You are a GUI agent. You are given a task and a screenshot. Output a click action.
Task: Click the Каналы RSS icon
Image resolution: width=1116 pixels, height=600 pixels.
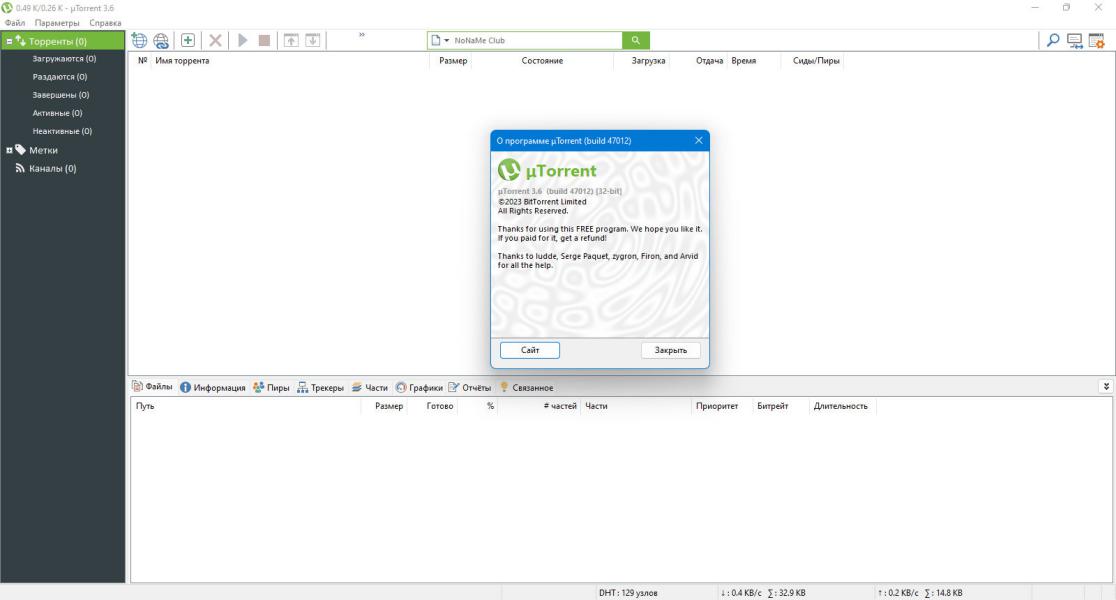click(x=20, y=168)
